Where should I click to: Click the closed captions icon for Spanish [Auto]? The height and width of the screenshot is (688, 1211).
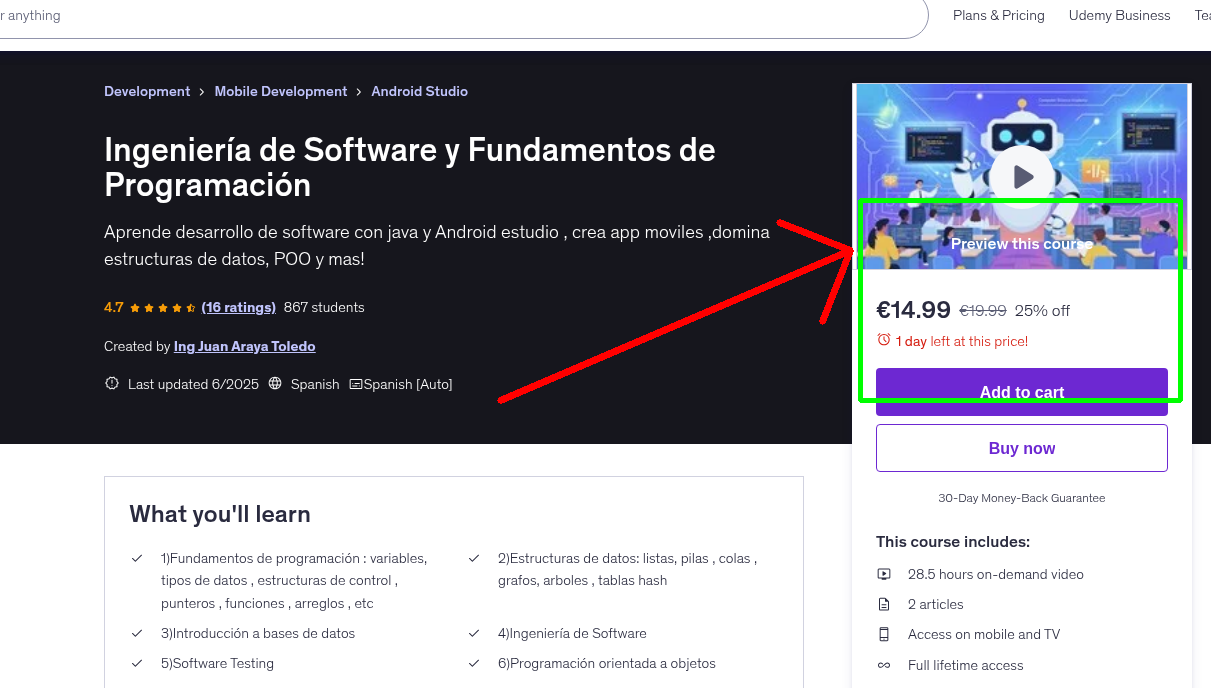[355, 384]
